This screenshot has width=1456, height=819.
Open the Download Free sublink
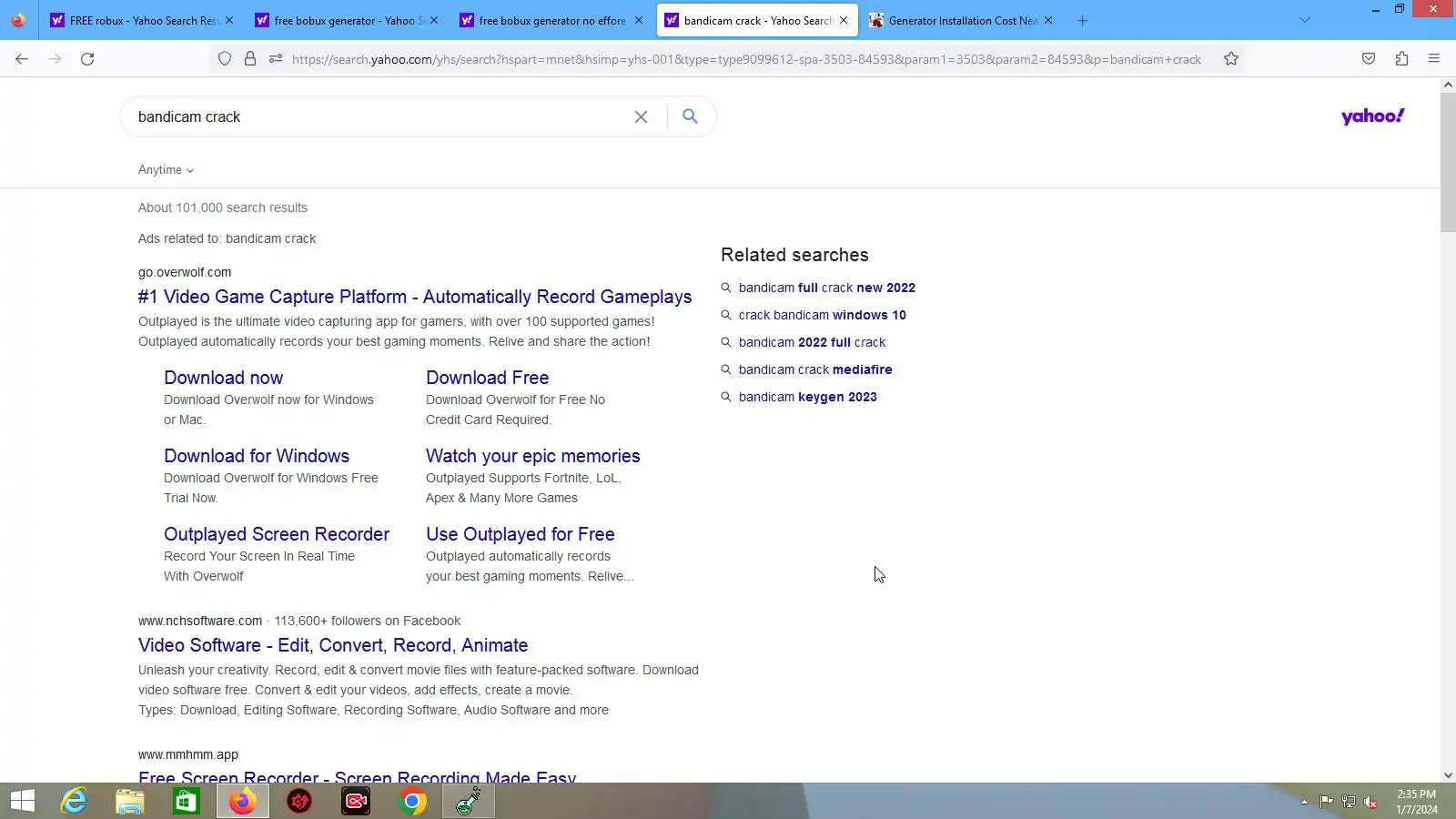(x=487, y=378)
